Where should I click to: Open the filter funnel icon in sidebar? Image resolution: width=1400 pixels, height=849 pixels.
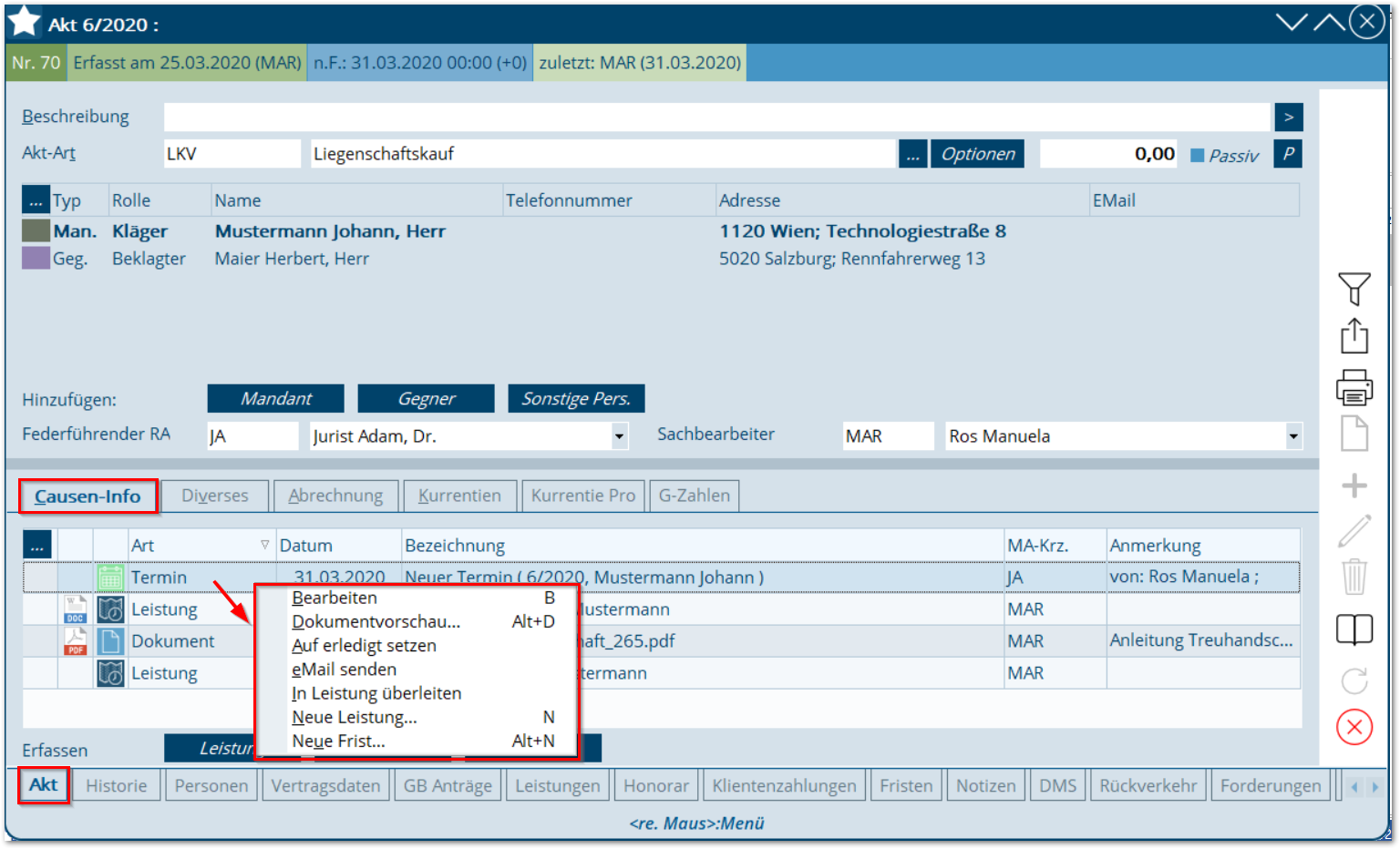point(1354,290)
